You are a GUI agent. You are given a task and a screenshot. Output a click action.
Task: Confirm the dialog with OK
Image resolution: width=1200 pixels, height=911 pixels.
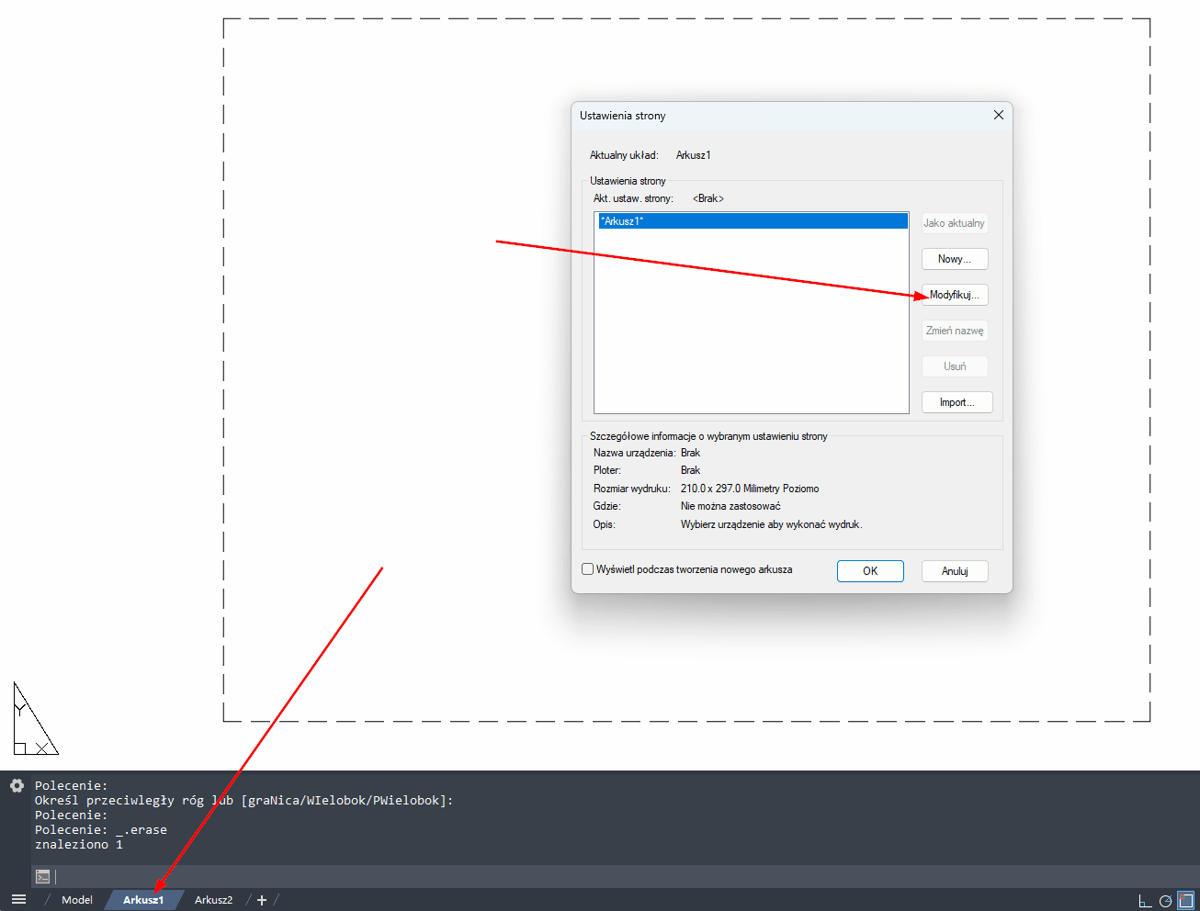(x=870, y=571)
